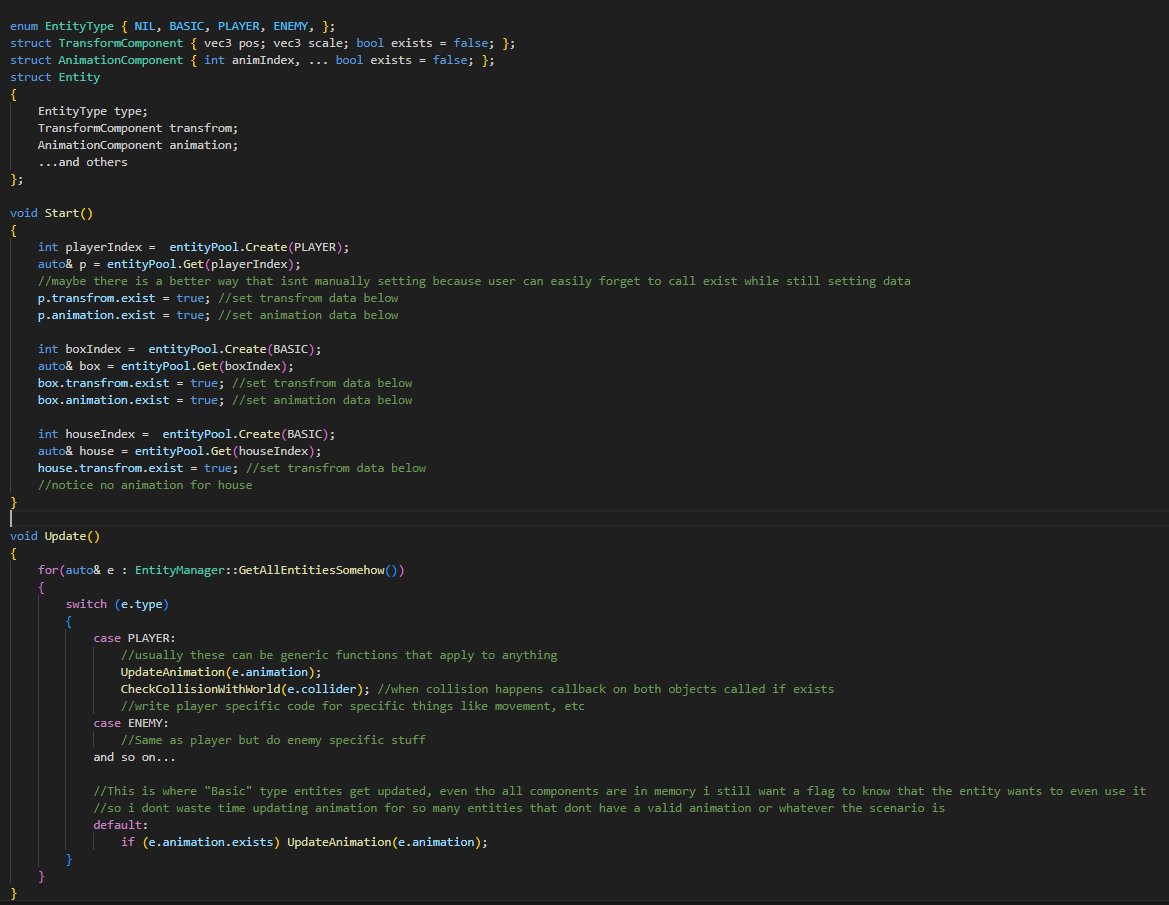This screenshot has width=1169, height=905.
Task: Click the 'playerIndex' variable in its int declaration
Action: [x=104, y=247]
